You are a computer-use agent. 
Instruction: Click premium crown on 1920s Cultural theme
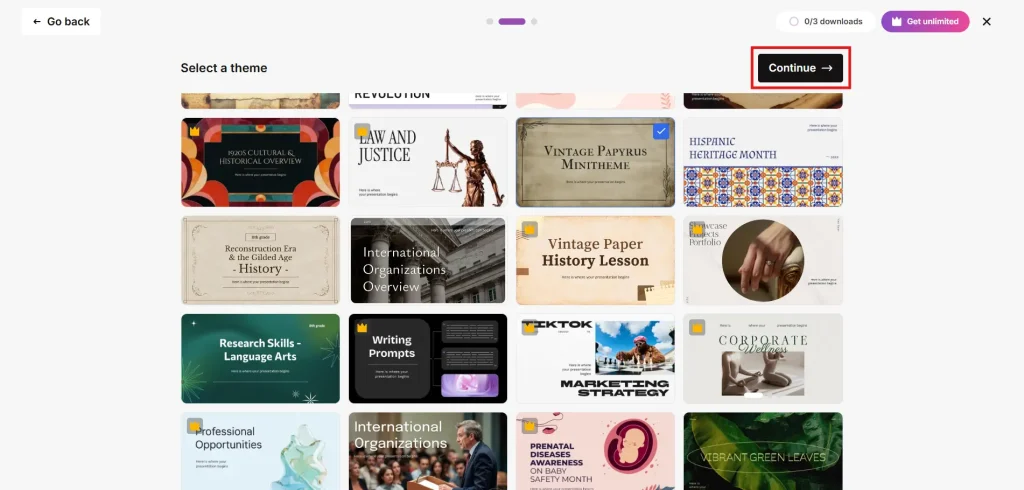pos(195,131)
